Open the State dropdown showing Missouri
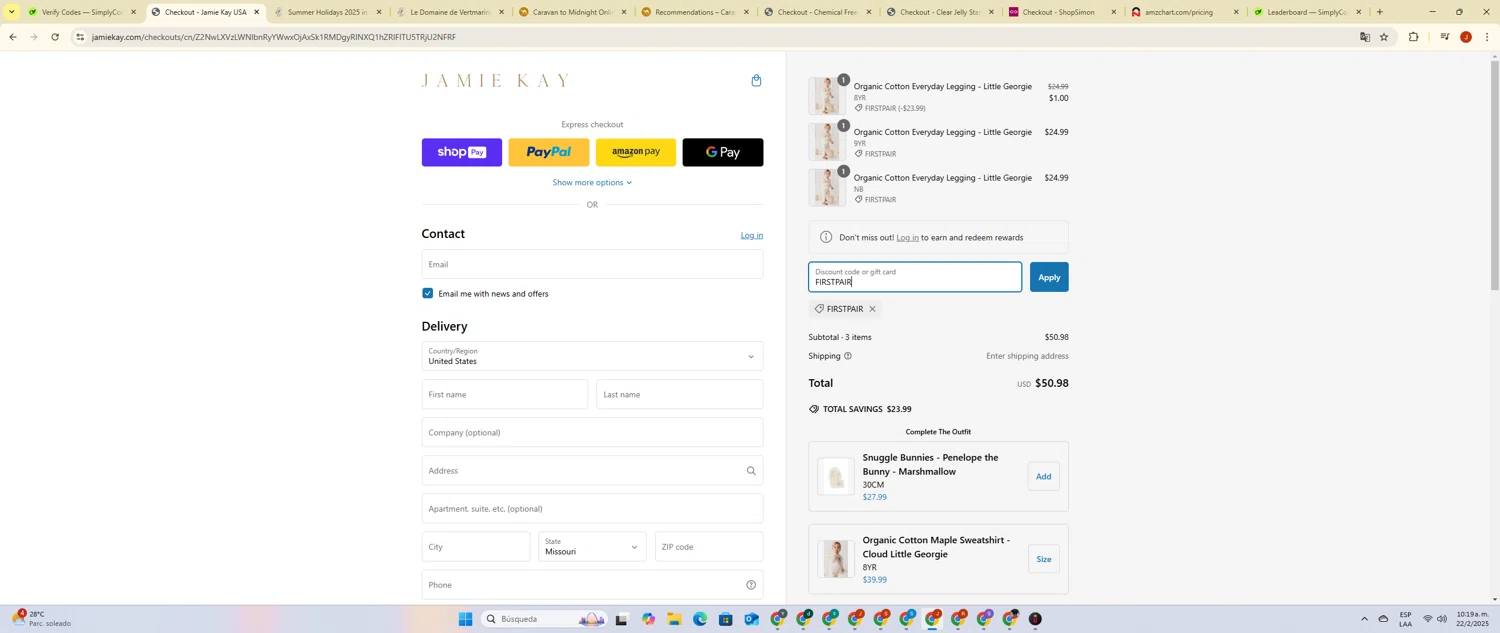The image size is (1500, 633). click(x=592, y=547)
